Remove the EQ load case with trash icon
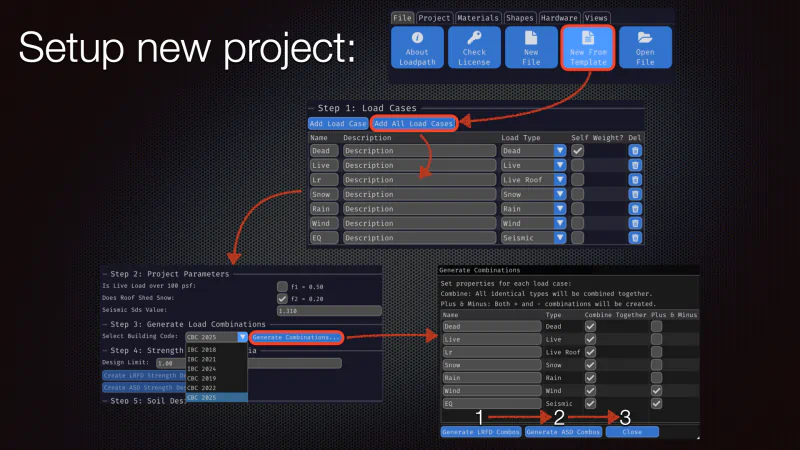 click(x=635, y=238)
